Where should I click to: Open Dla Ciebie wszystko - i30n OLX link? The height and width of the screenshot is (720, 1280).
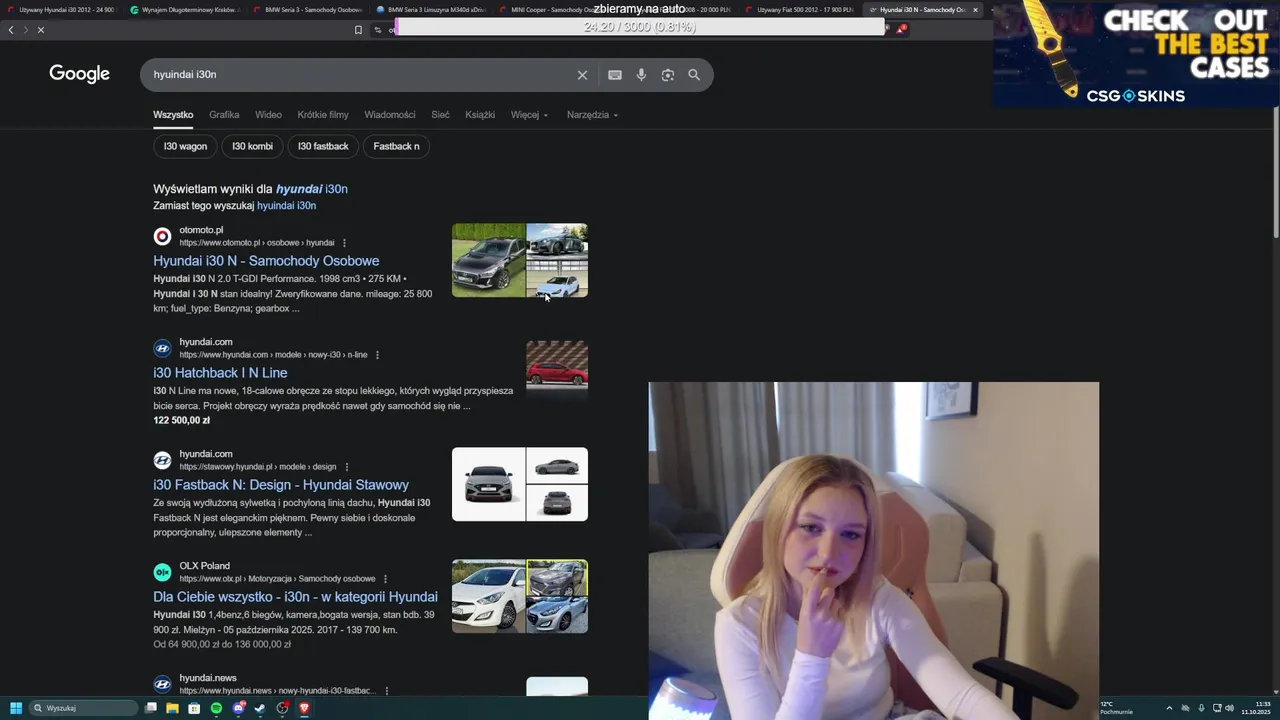[x=295, y=597]
